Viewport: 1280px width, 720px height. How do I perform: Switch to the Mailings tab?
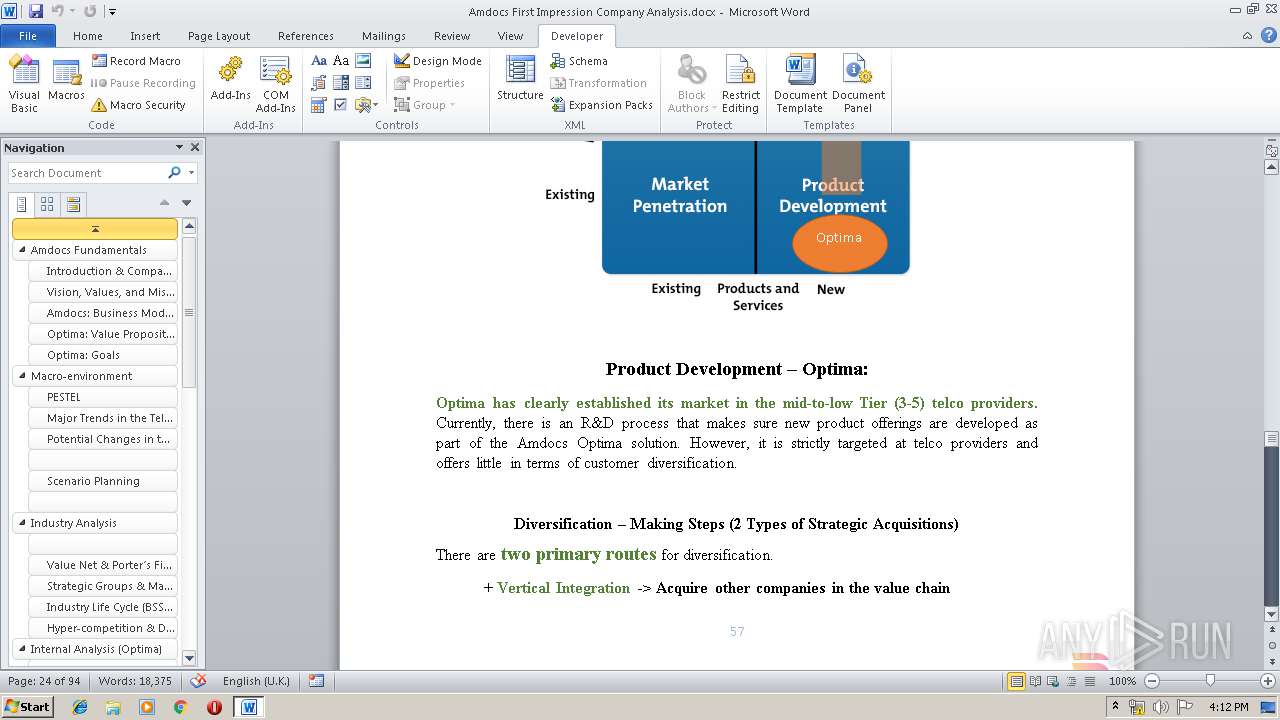coord(384,36)
